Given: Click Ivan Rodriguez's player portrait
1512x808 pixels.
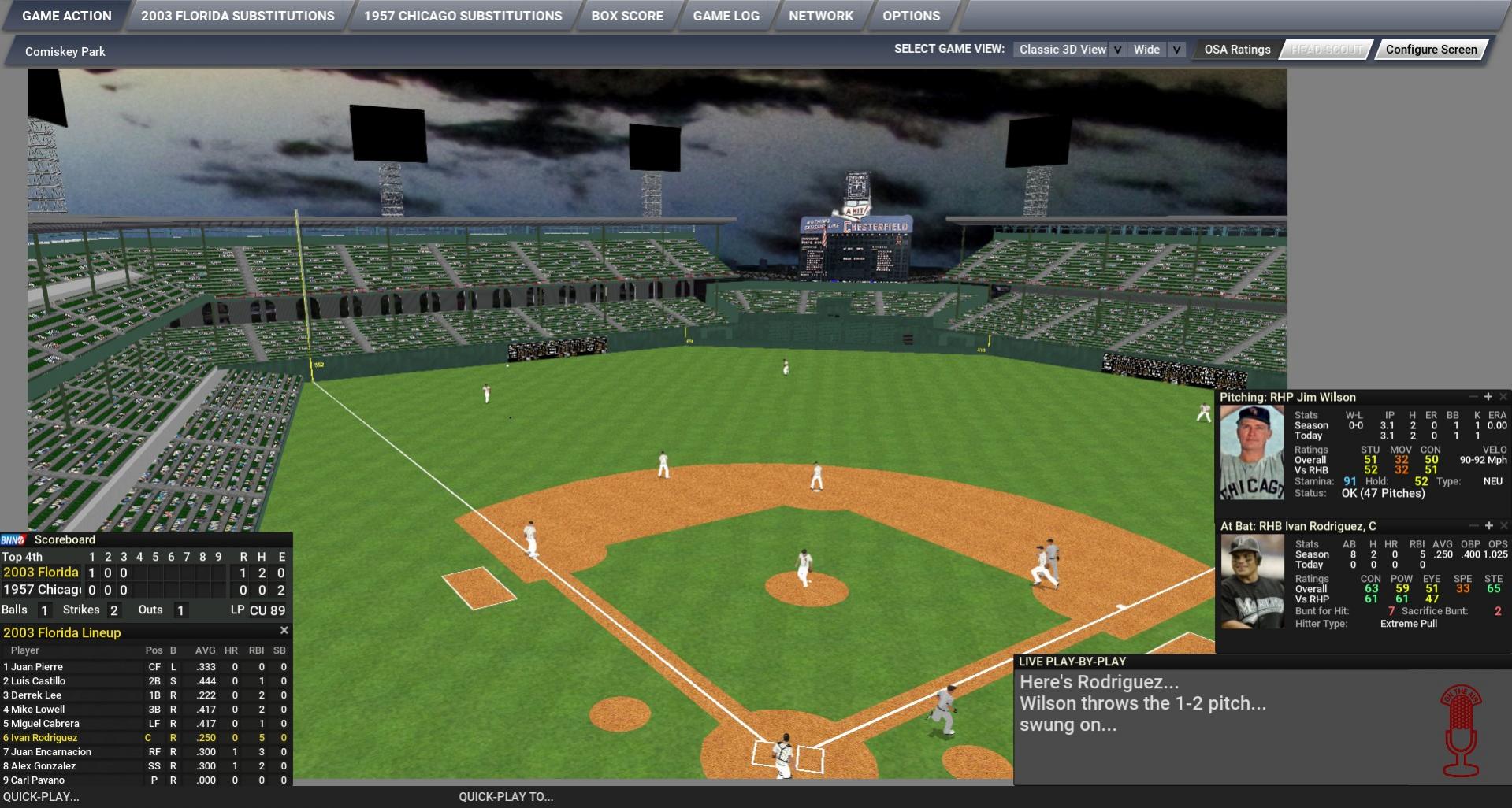Looking at the screenshot, I should coord(1252,581).
